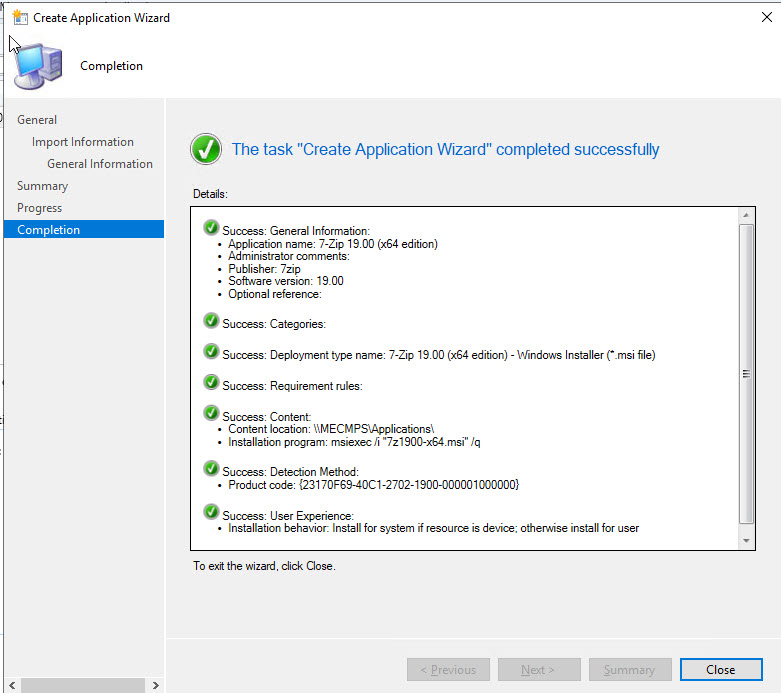This screenshot has width=781, height=693.
Task: Select the highlighted Completion step
Action: point(48,230)
